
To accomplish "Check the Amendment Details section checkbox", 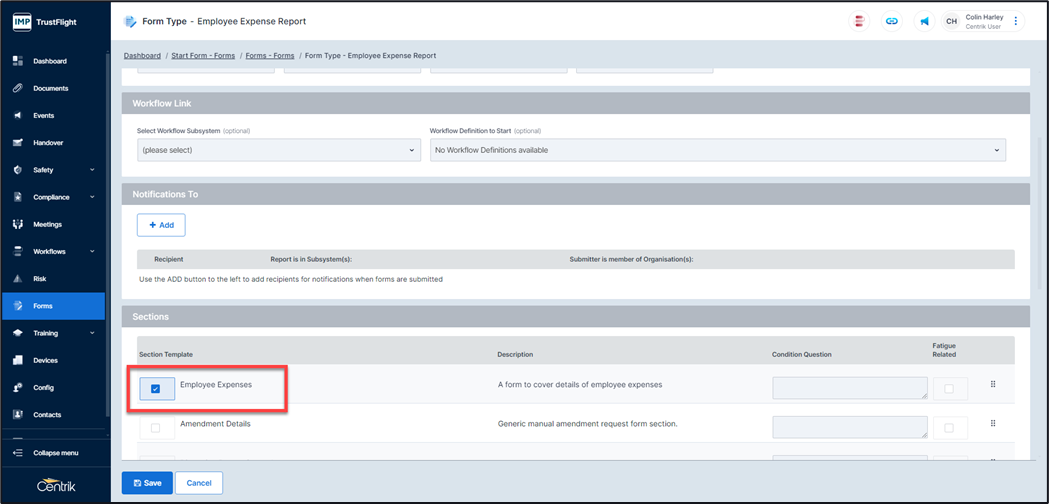I will point(156,428).
